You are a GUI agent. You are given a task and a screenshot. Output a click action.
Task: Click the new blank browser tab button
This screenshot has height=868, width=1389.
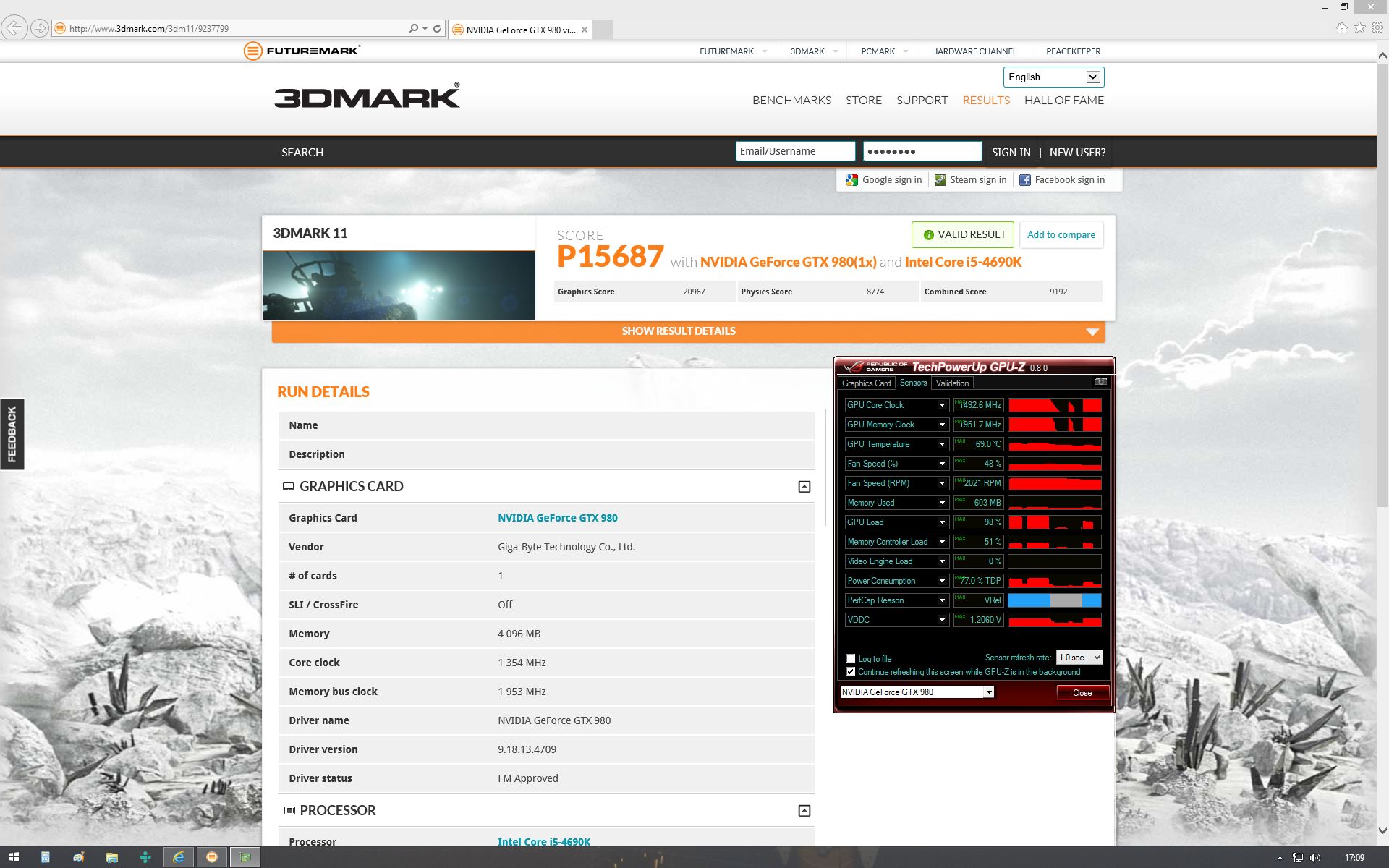point(603,30)
